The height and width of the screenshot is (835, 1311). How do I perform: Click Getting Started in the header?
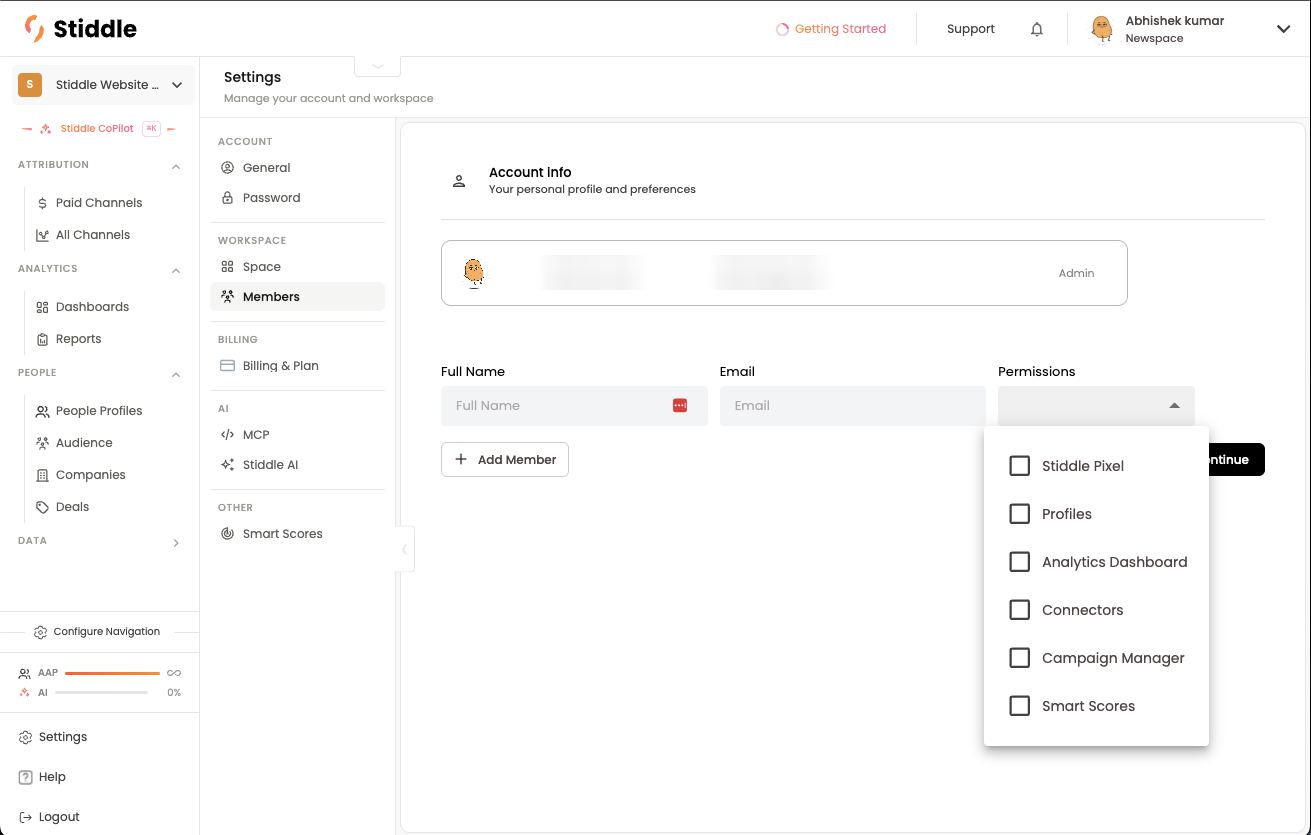click(x=831, y=29)
